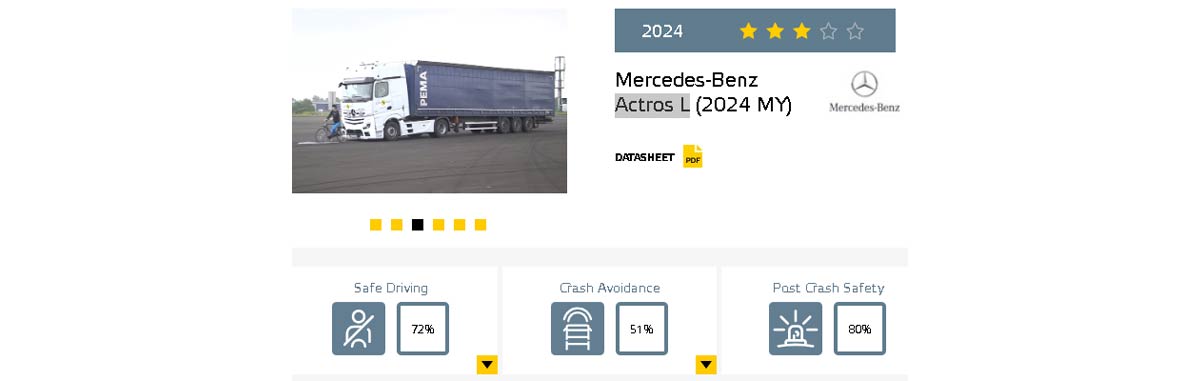Click the Safe Driving seatbelt icon
This screenshot has width=1200, height=381.
(x=358, y=329)
